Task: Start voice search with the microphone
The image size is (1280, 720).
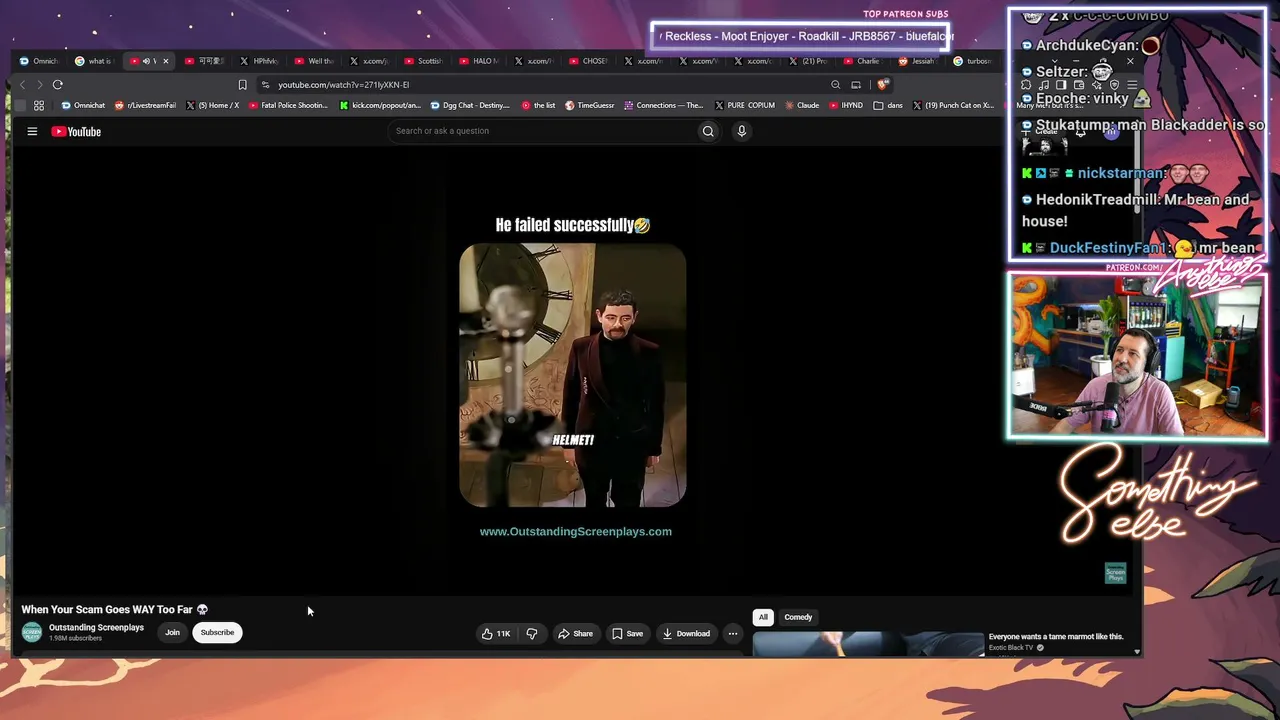Action: (741, 131)
